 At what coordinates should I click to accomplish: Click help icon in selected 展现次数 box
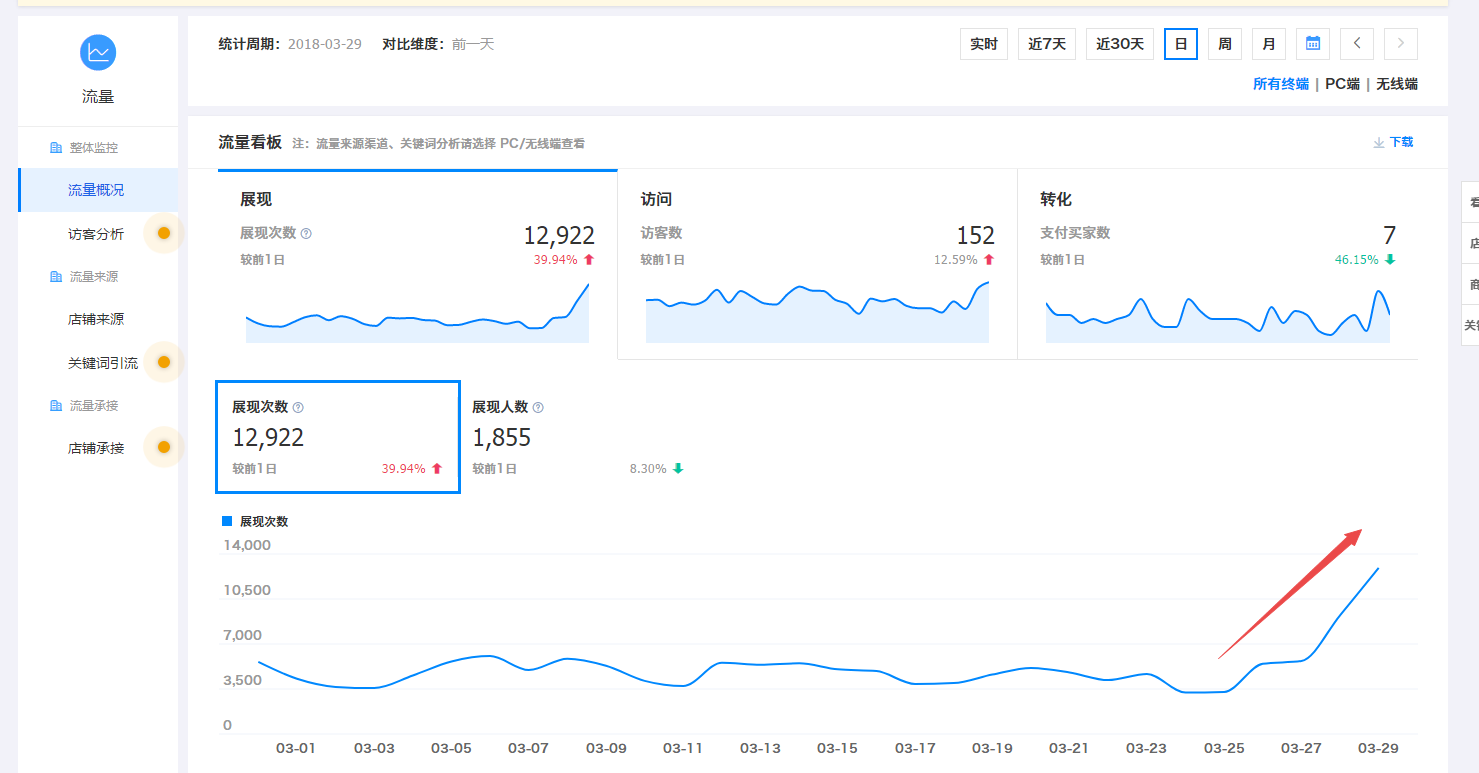click(x=298, y=407)
